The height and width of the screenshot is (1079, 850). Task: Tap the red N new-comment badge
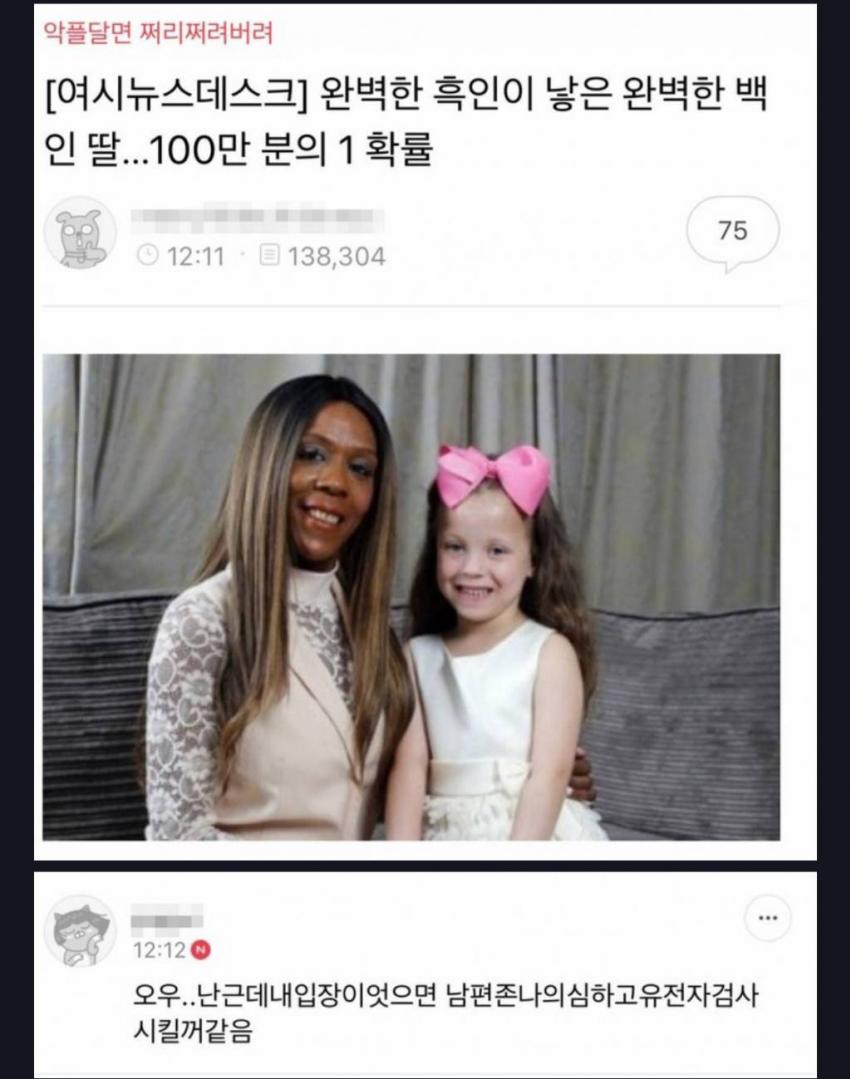[200, 950]
